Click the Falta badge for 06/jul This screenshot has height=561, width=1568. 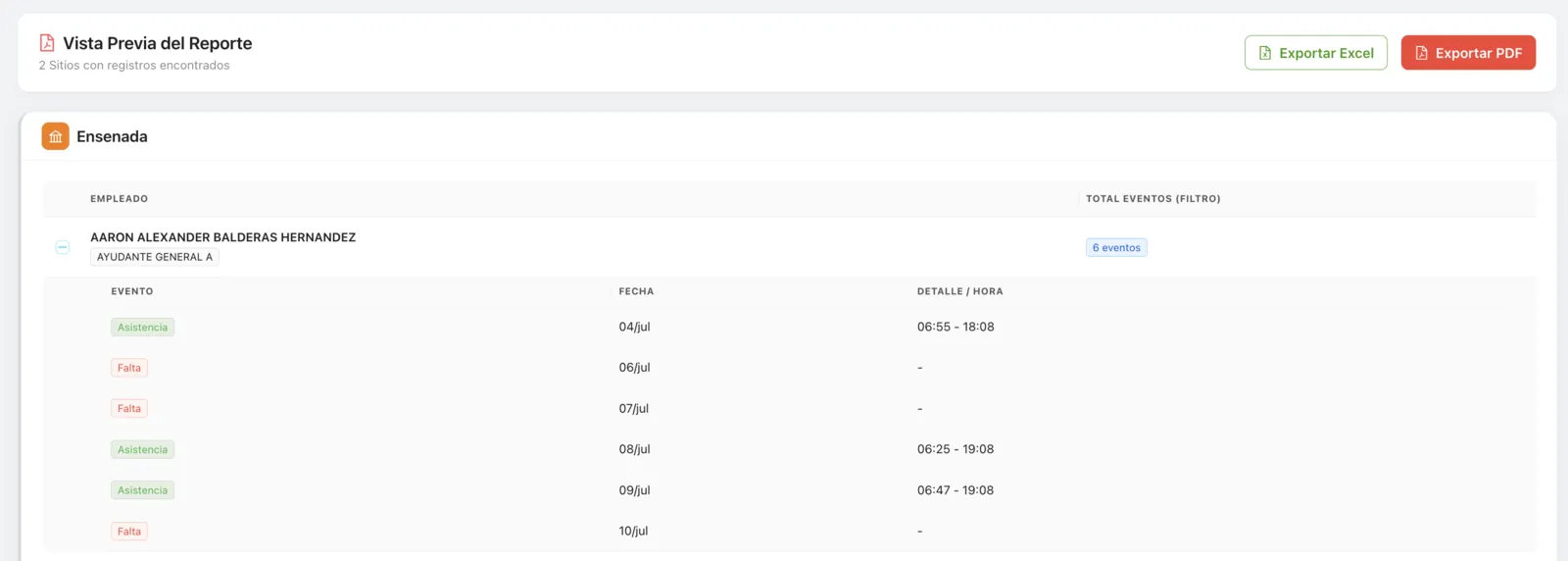(x=129, y=368)
